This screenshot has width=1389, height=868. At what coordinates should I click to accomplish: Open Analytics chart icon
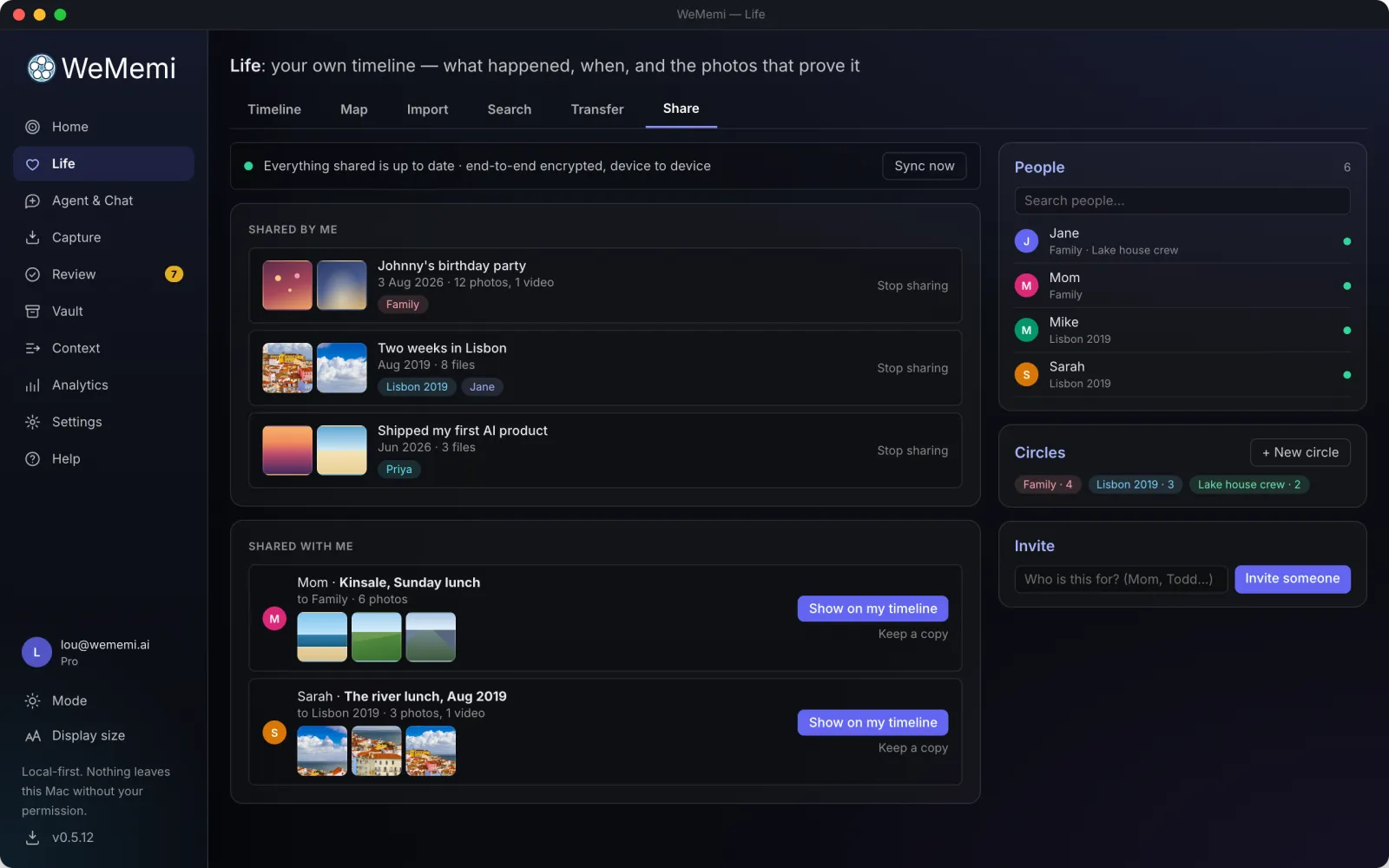click(x=32, y=385)
